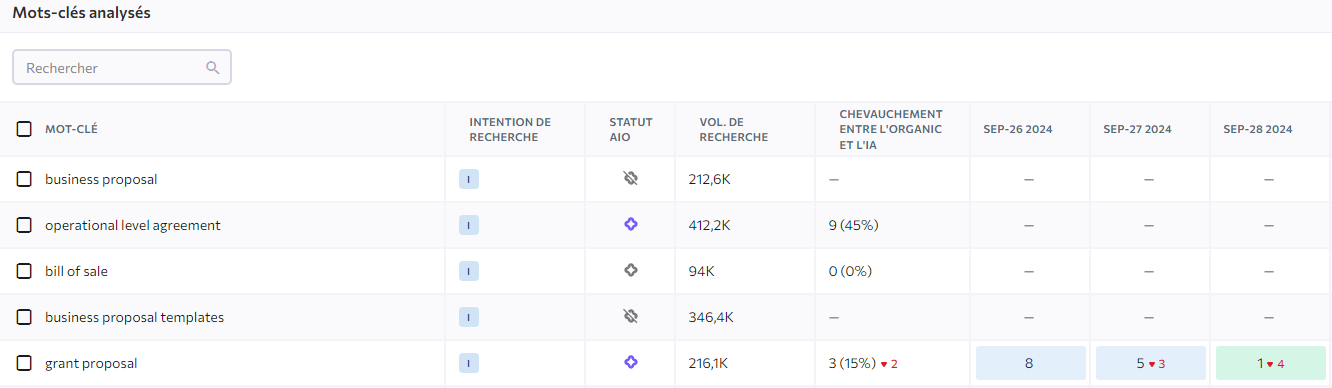Screen dimensions: 1332x388
Task: Select the SEP-28 2024 column header
Action: coord(1257,129)
